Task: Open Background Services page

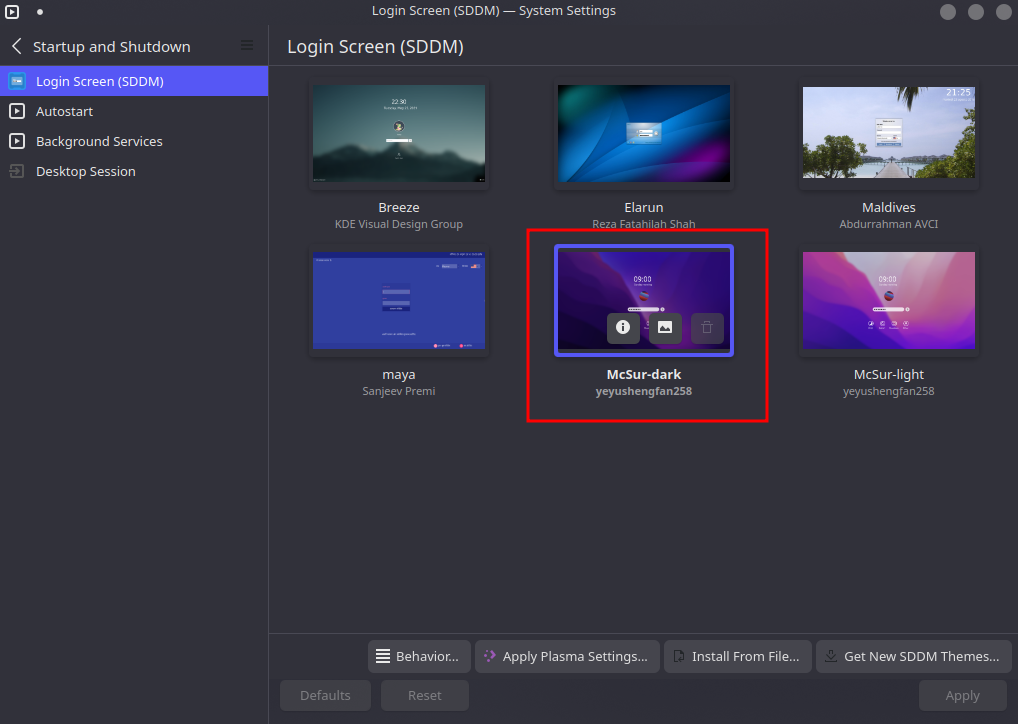Action: pyautogui.click(x=134, y=141)
